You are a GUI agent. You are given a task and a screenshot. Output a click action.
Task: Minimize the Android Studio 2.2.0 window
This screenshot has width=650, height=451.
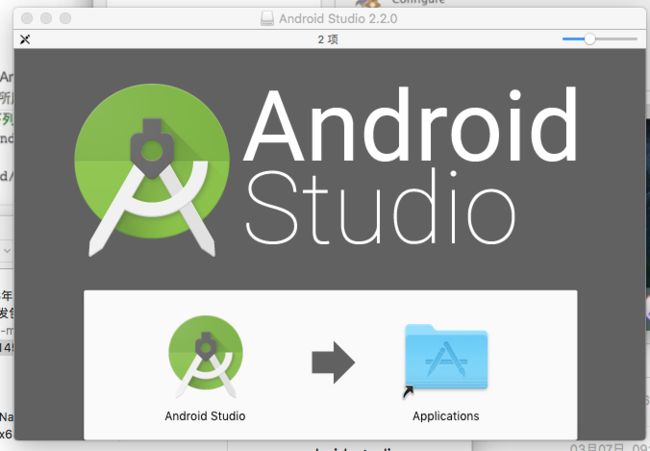[46, 18]
